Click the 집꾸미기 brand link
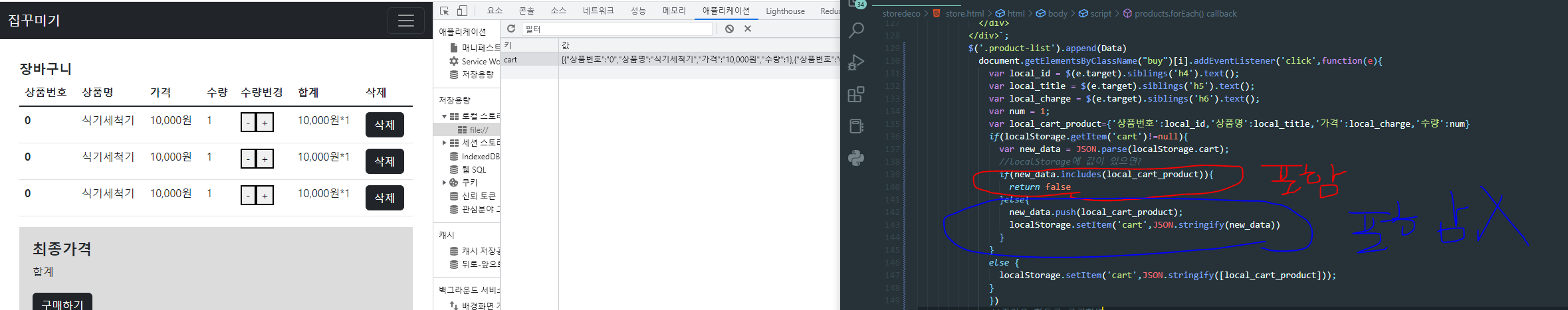The image size is (1568, 310). [34, 21]
